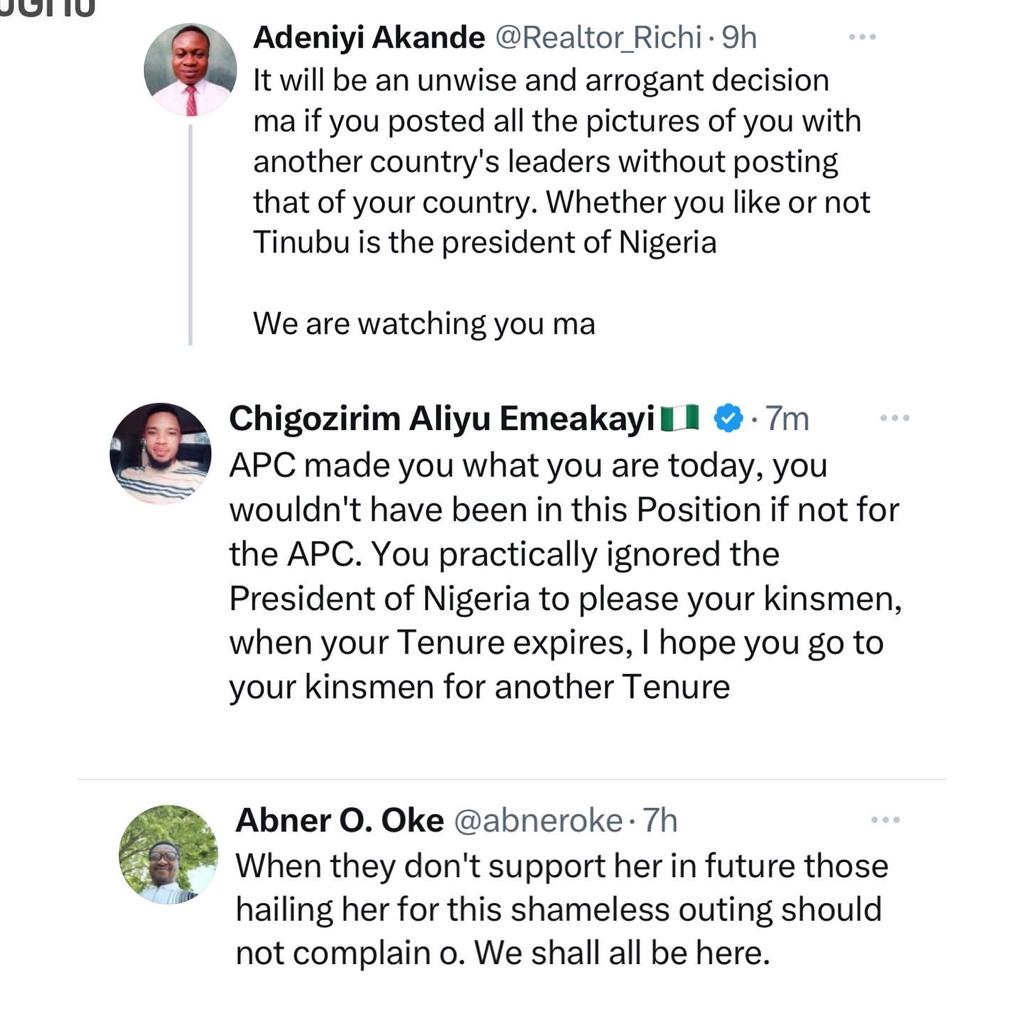Open the 9h timestamp
Viewport: 1024px width, 1024px height.
pos(739,38)
